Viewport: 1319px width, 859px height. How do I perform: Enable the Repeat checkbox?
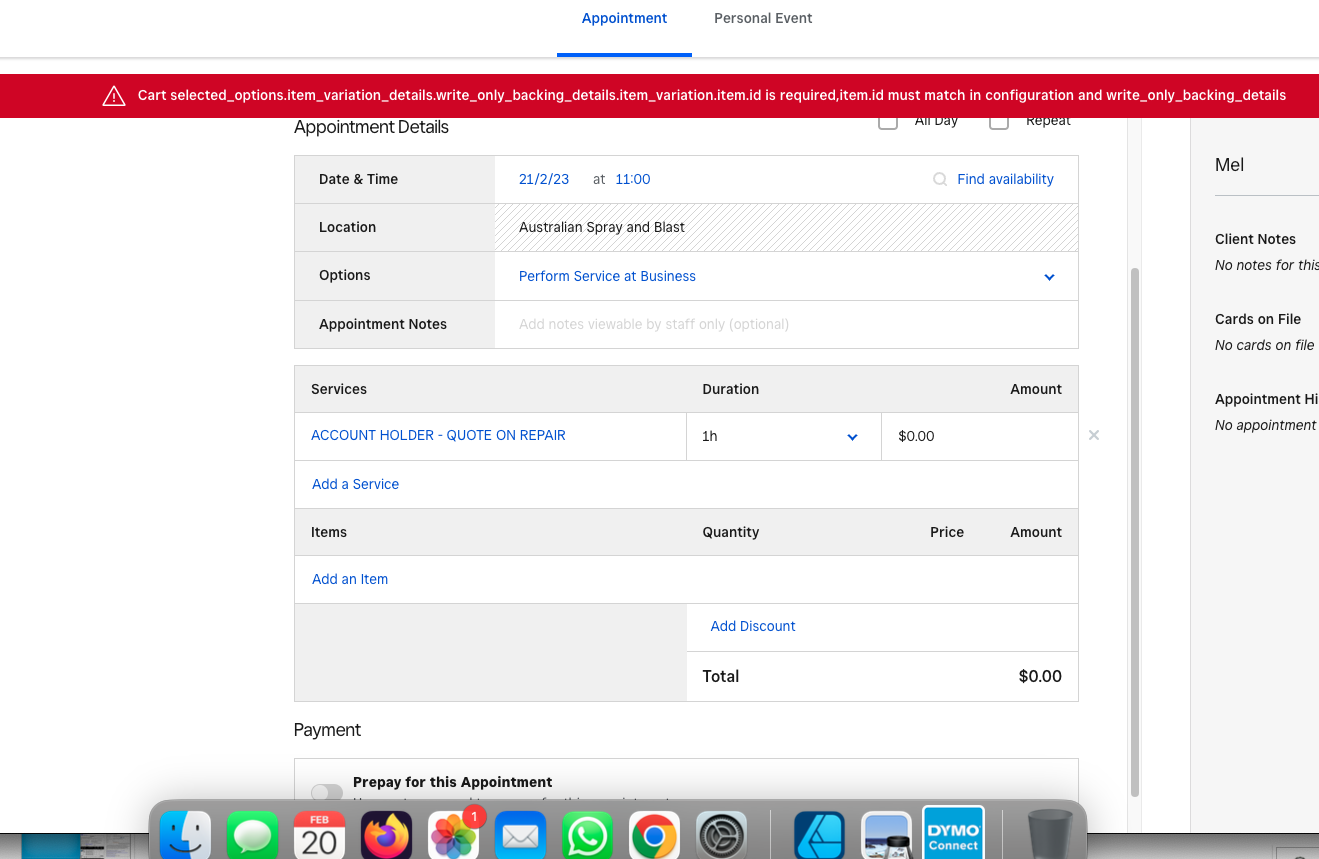[998, 122]
